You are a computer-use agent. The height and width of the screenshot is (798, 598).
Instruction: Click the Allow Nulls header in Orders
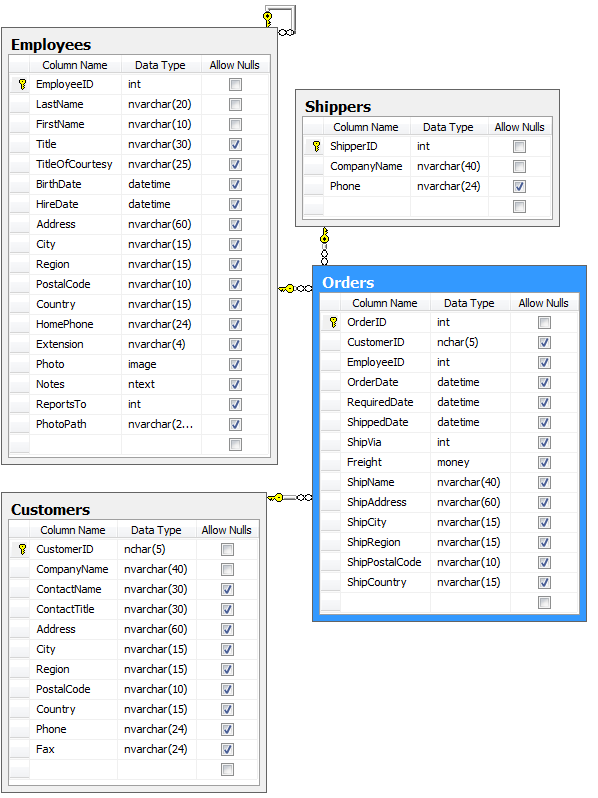543,303
